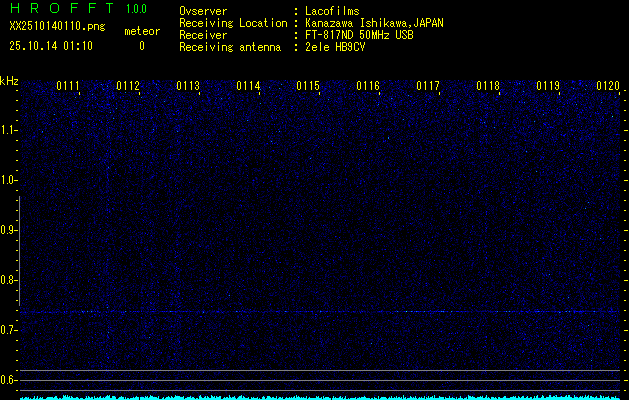Click the 0.7 frequency axis label
This screenshot has width=629, height=400.
(x=9, y=330)
